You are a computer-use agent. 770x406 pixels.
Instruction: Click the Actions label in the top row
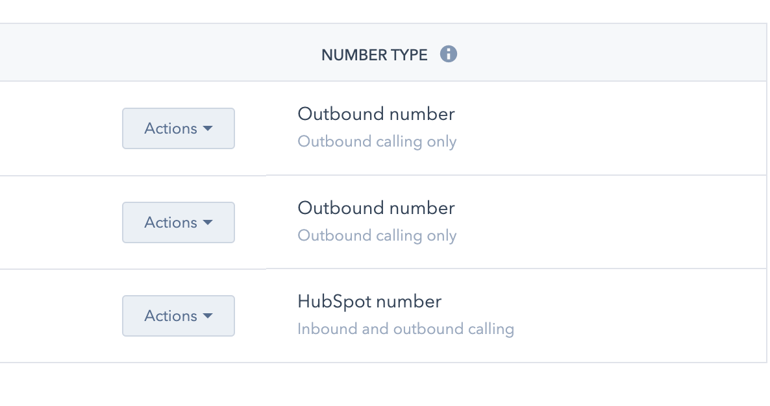click(x=170, y=129)
